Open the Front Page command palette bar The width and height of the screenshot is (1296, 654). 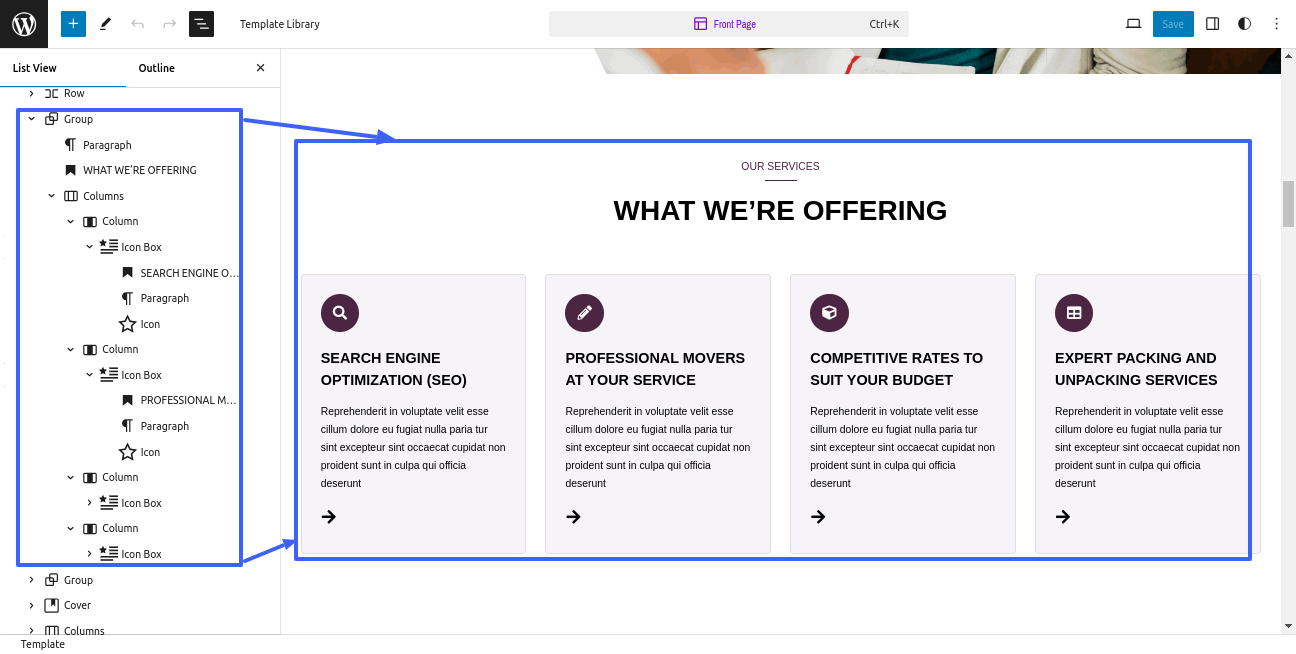[728, 24]
